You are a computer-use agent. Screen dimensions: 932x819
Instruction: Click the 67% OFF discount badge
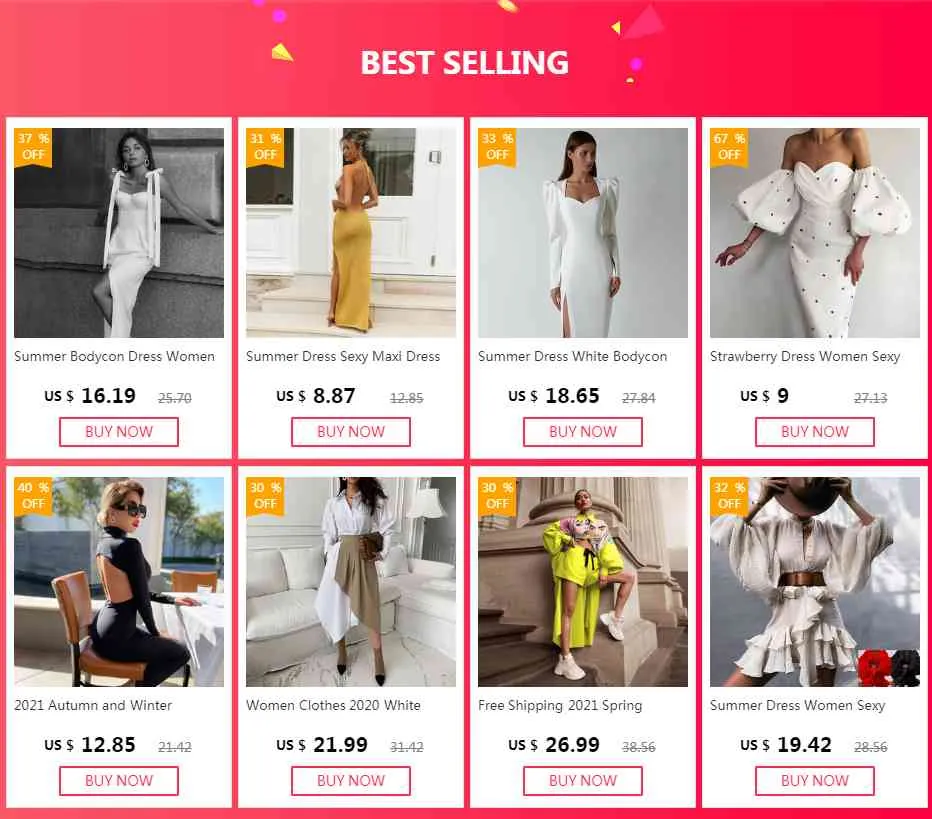730,146
